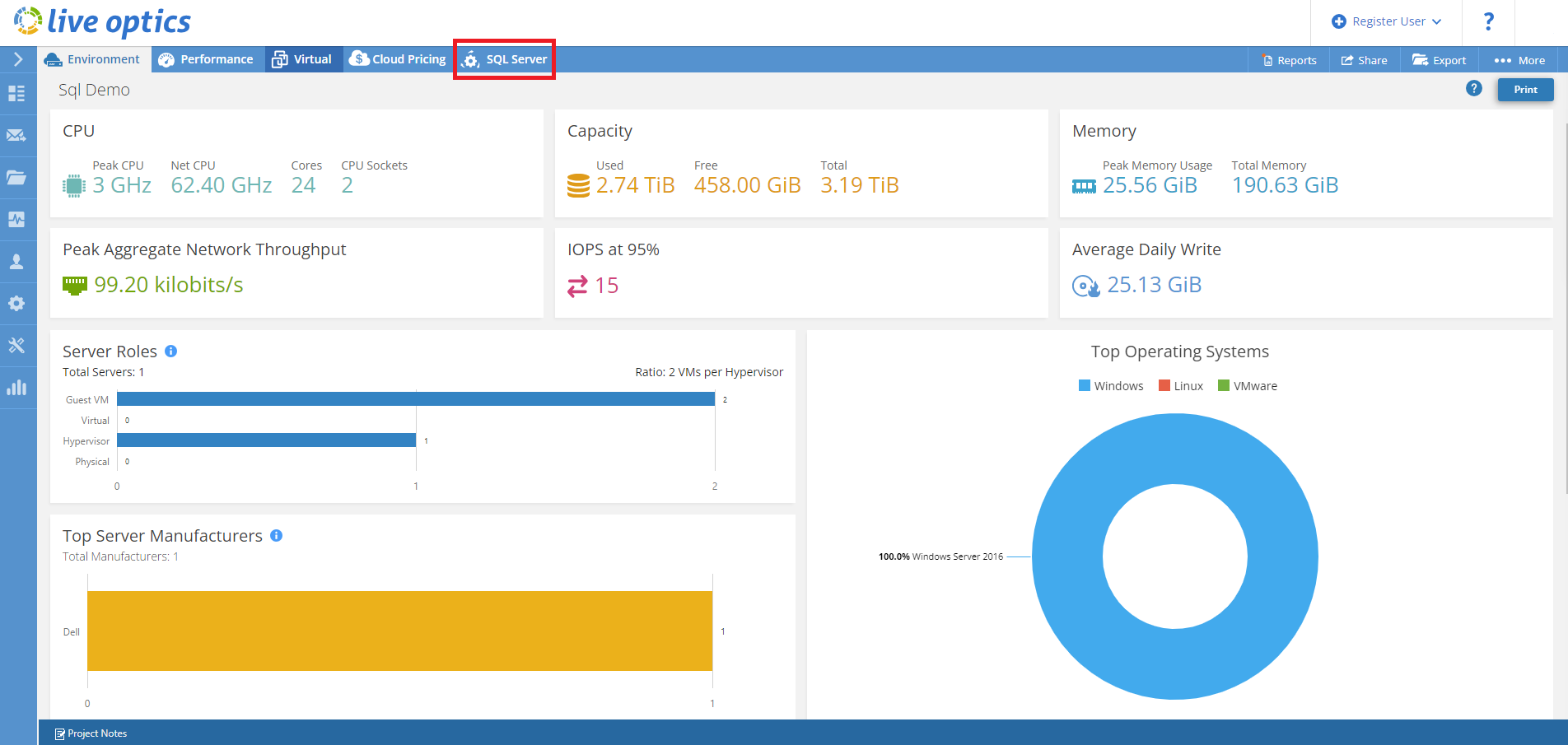Toggle the Windows legend item
The image size is (1568, 745).
click(x=1111, y=386)
